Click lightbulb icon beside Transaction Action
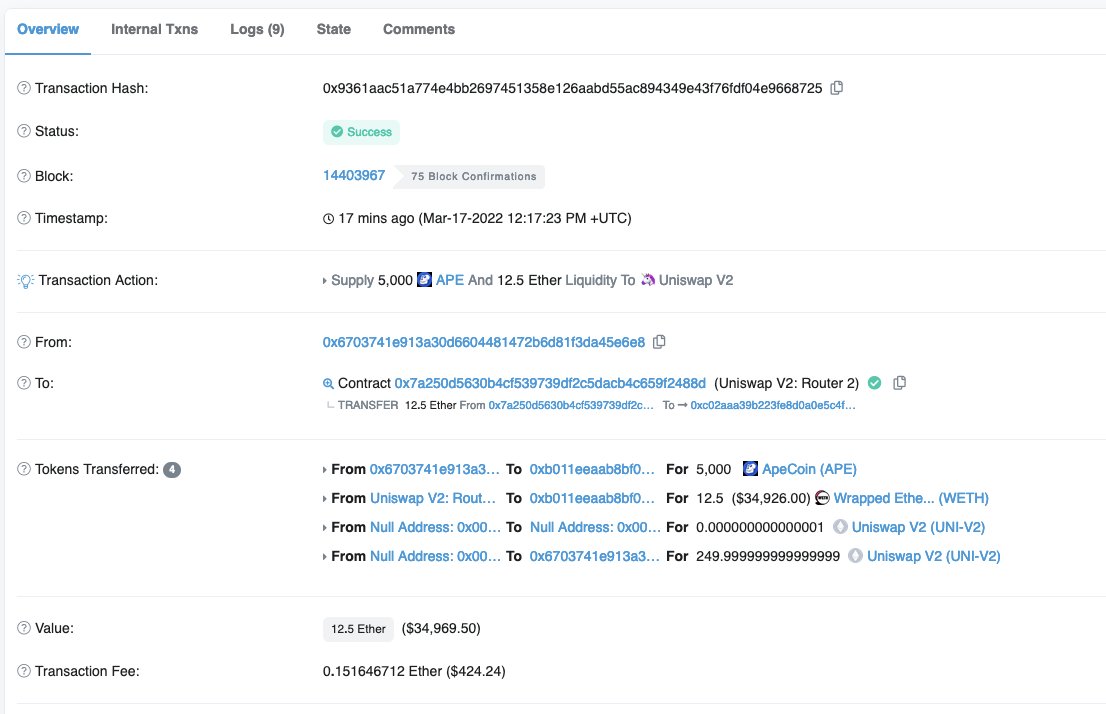 25,281
